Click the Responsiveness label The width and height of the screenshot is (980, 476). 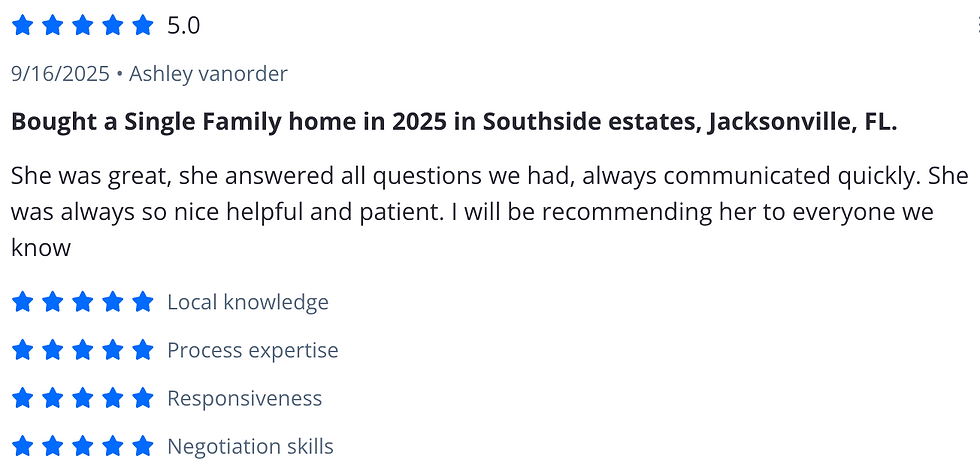(244, 399)
